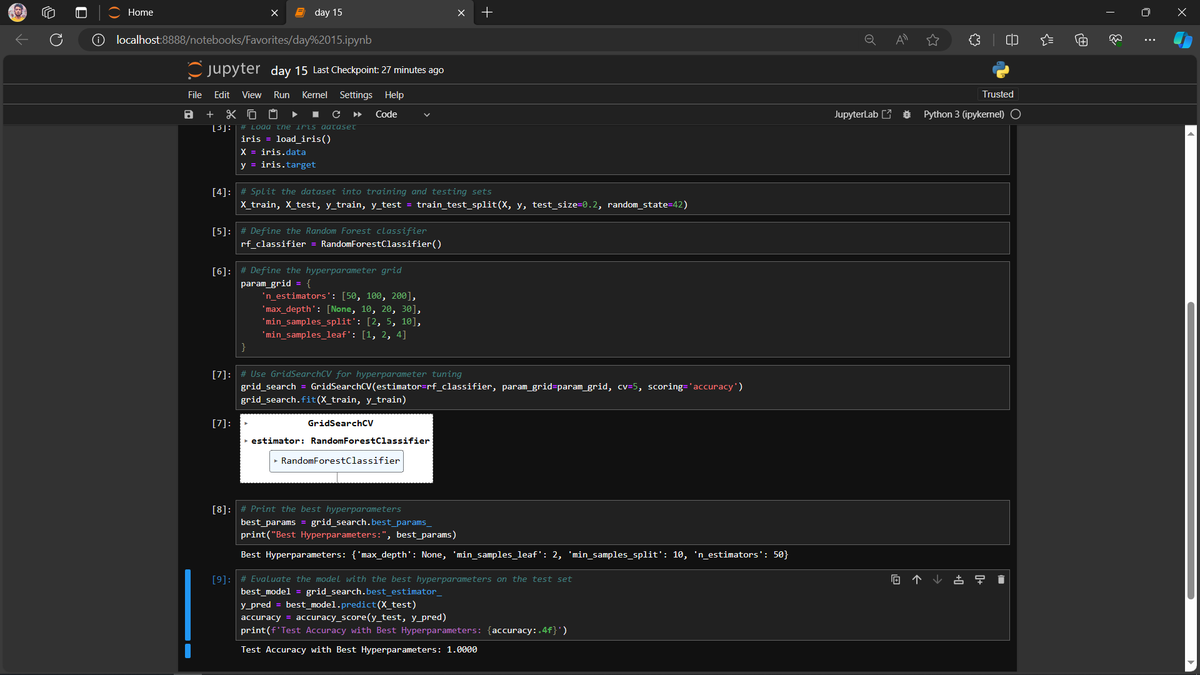1200x675 pixels.
Task: Open Workspaces icon in title bar
Action: (47, 12)
